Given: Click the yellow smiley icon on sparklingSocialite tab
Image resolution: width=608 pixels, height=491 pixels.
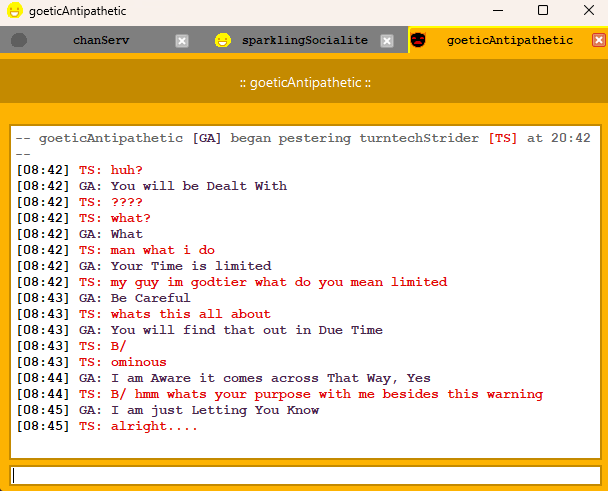Looking at the screenshot, I should (223, 40).
